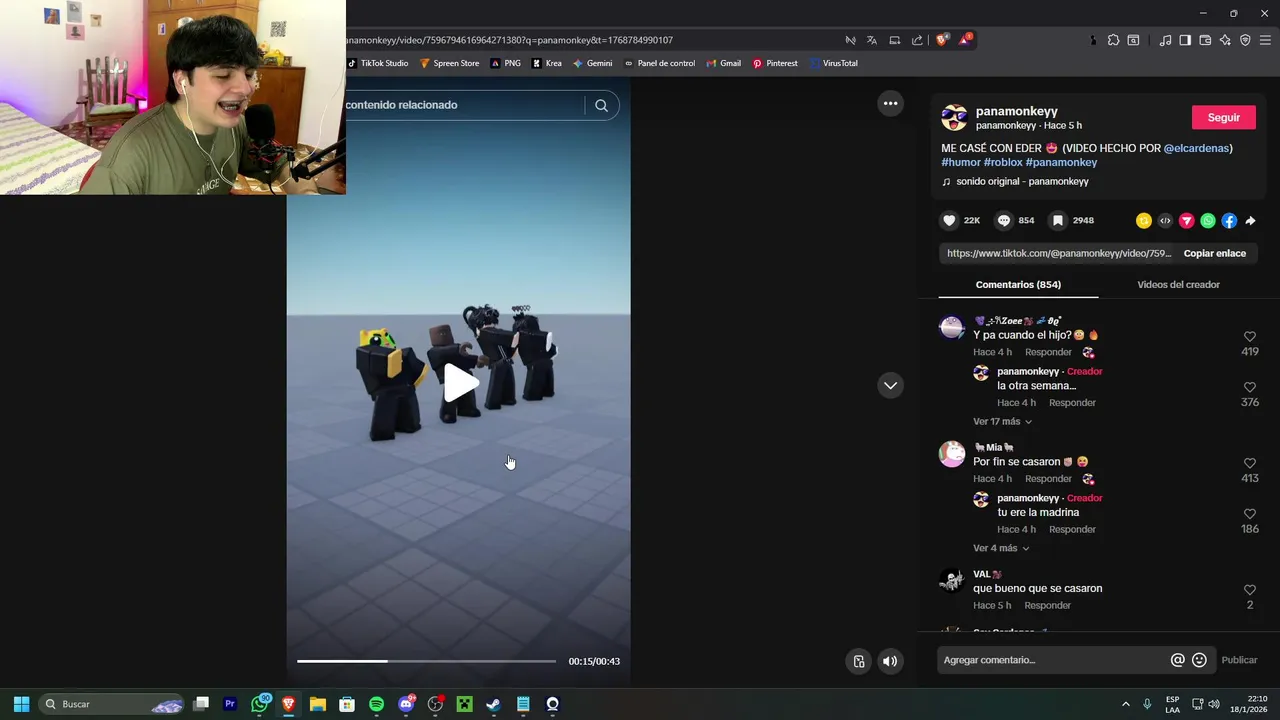Go to next video with down chevron
This screenshot has width=1280, height=720.
(890, 385)
